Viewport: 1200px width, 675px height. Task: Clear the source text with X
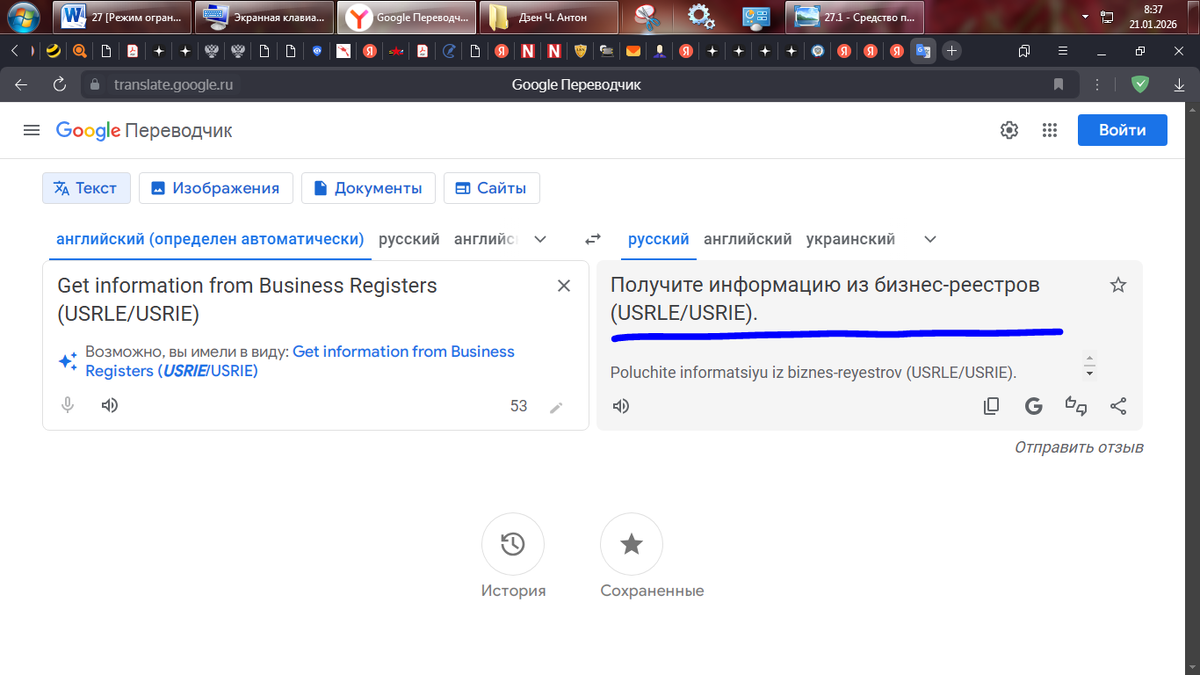pos(564,286)
